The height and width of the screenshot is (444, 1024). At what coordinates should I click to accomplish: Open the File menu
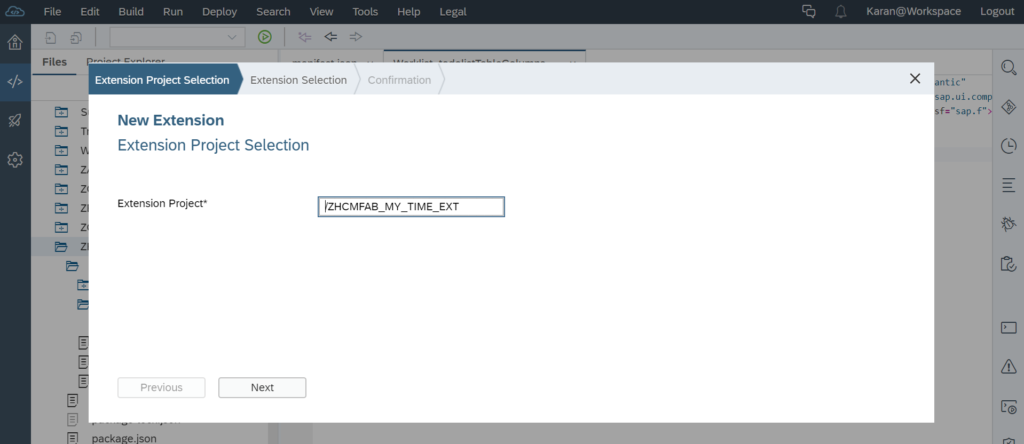click(52, 11)
